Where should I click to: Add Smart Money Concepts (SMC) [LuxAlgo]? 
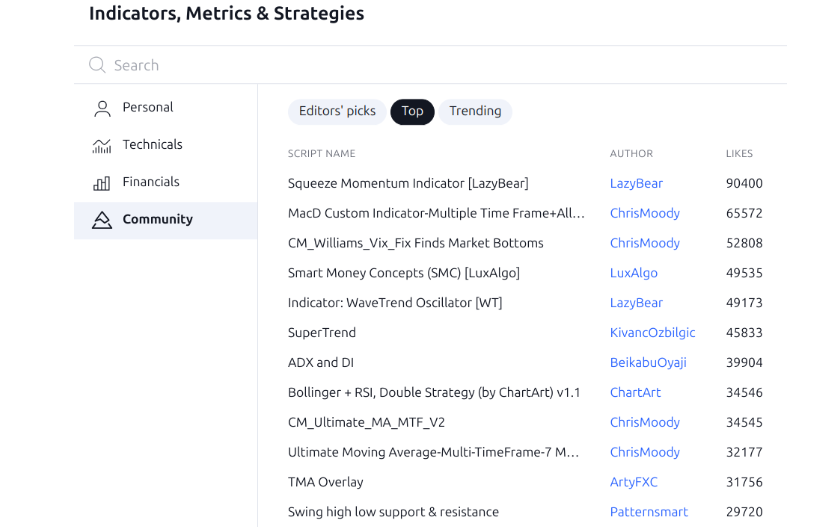403,273
